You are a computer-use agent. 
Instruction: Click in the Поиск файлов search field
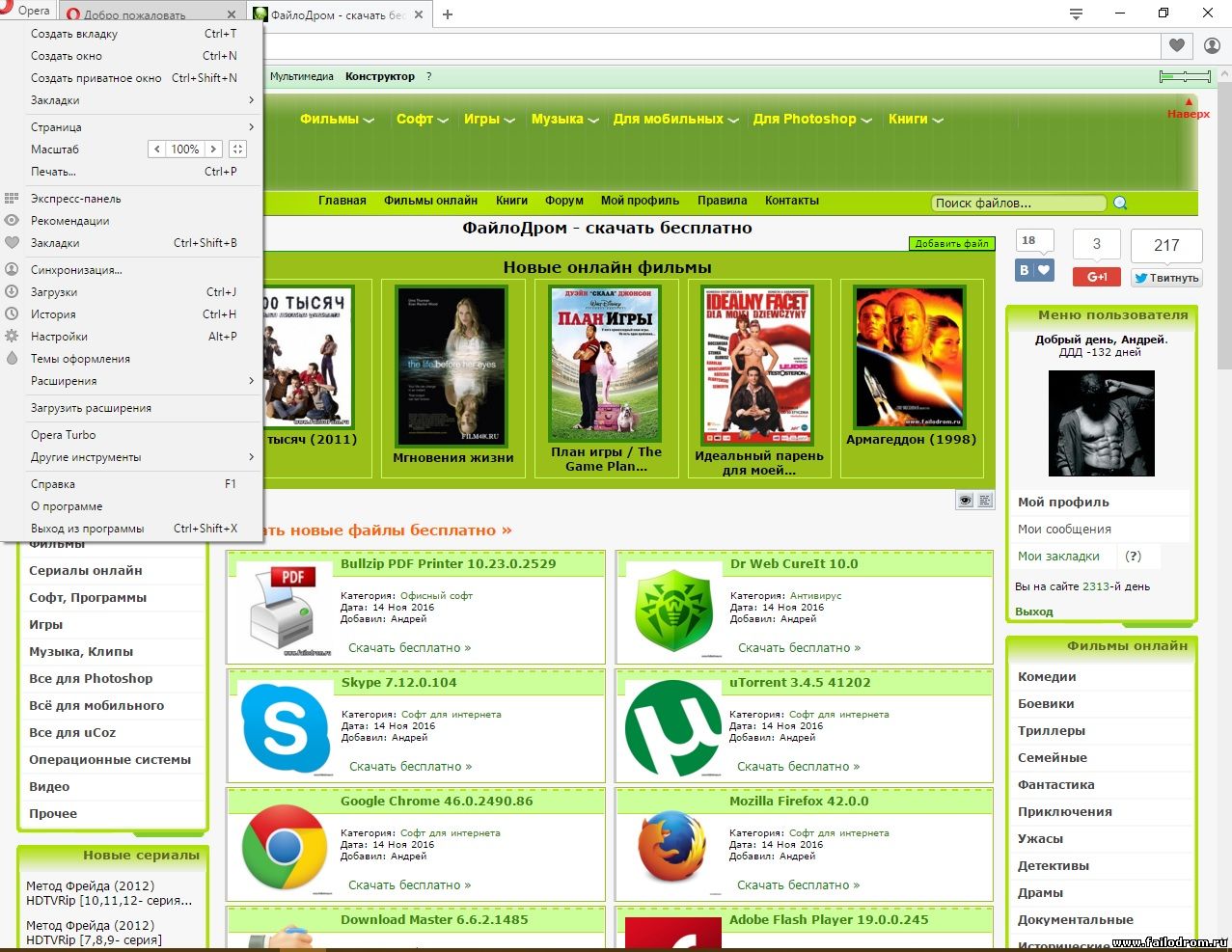coord(1019,203)
